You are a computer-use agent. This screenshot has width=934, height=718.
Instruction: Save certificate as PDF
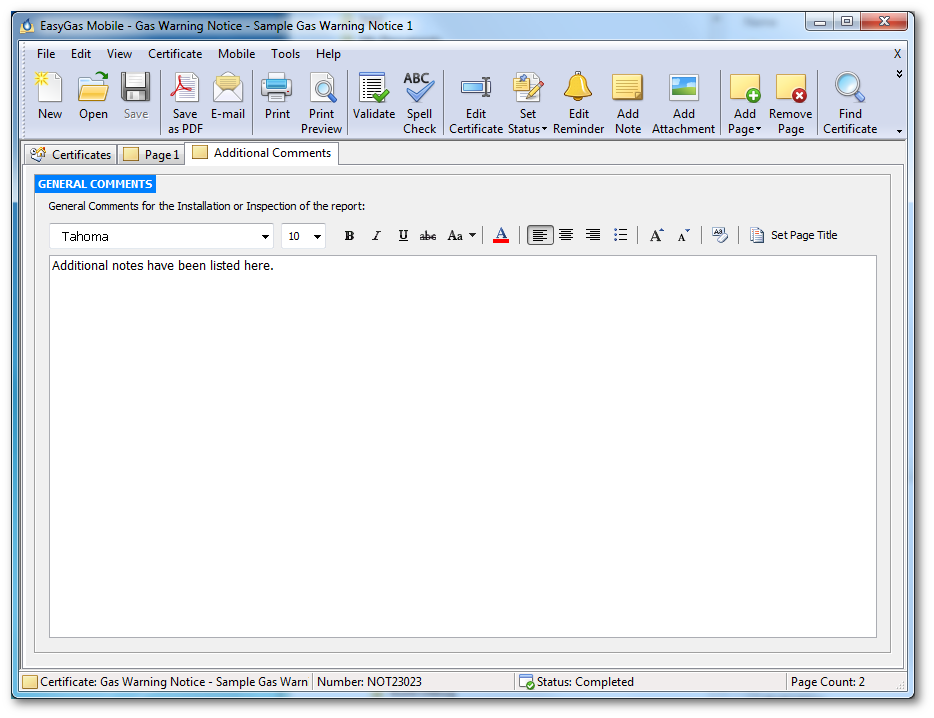[x=185, y=103]
